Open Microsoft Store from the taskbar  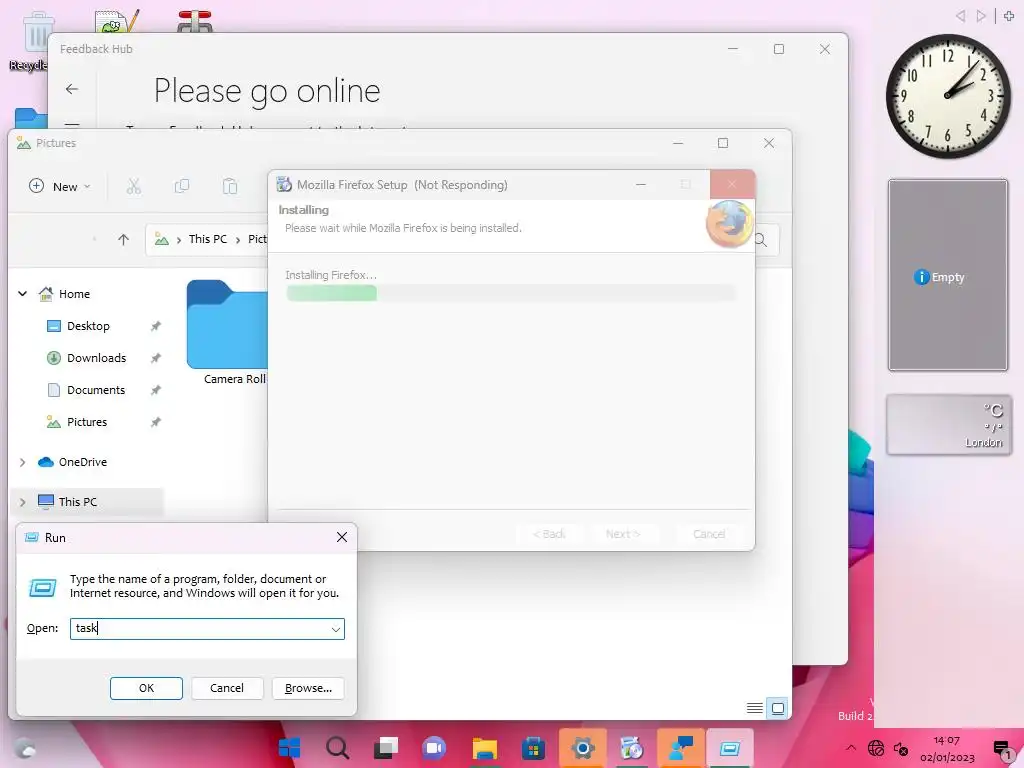534,748
